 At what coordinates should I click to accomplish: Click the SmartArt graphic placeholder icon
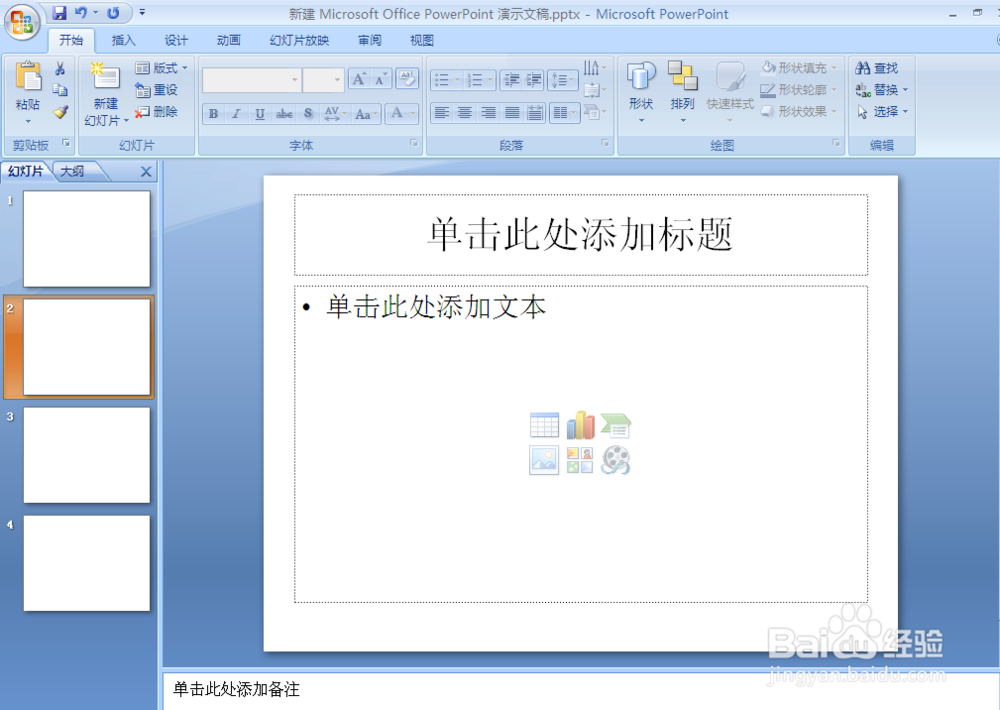coord(616,424)
